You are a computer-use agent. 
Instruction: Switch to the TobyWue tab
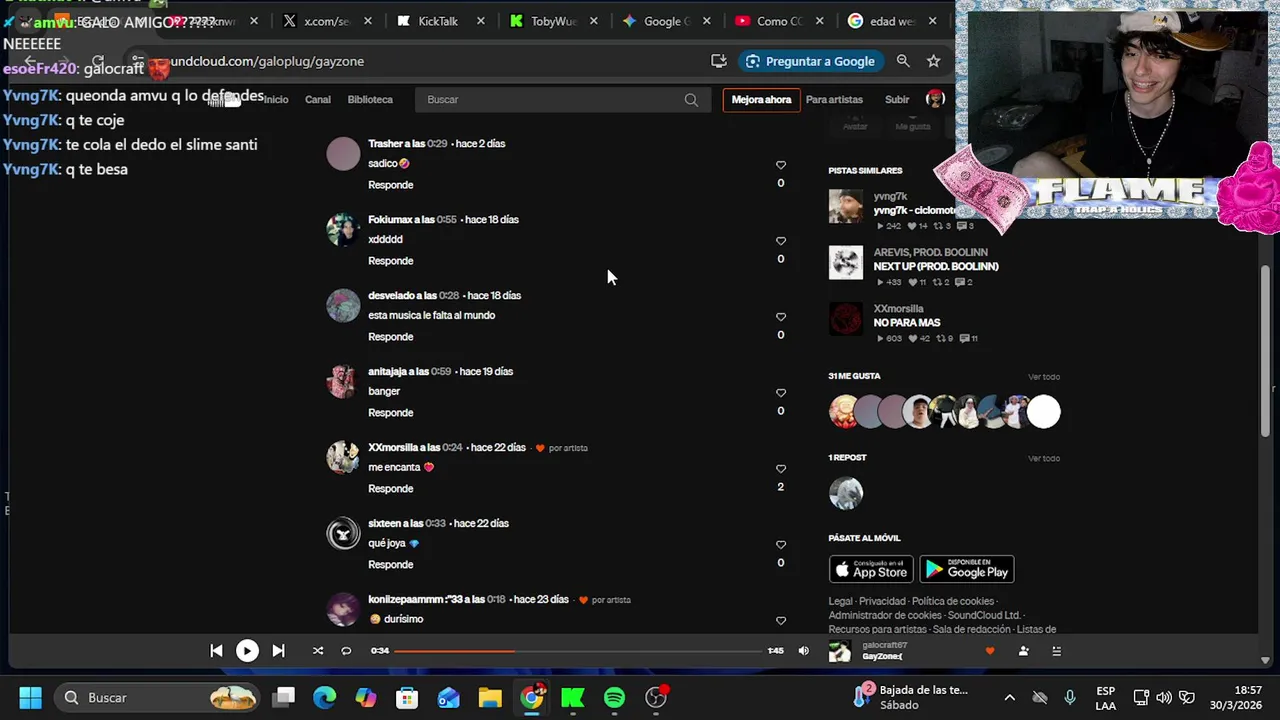click(553, 21)
